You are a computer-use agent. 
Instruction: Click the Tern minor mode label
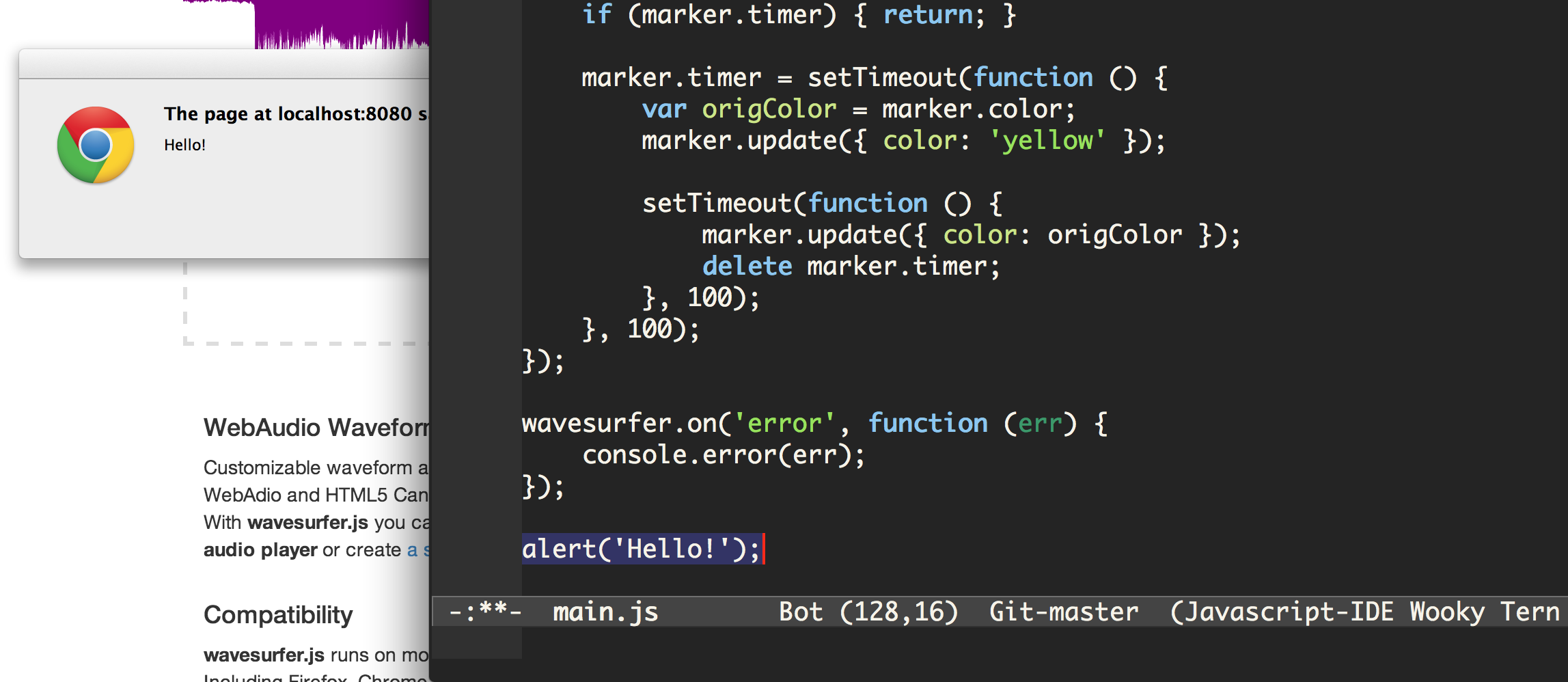(x=1530, y=612)
